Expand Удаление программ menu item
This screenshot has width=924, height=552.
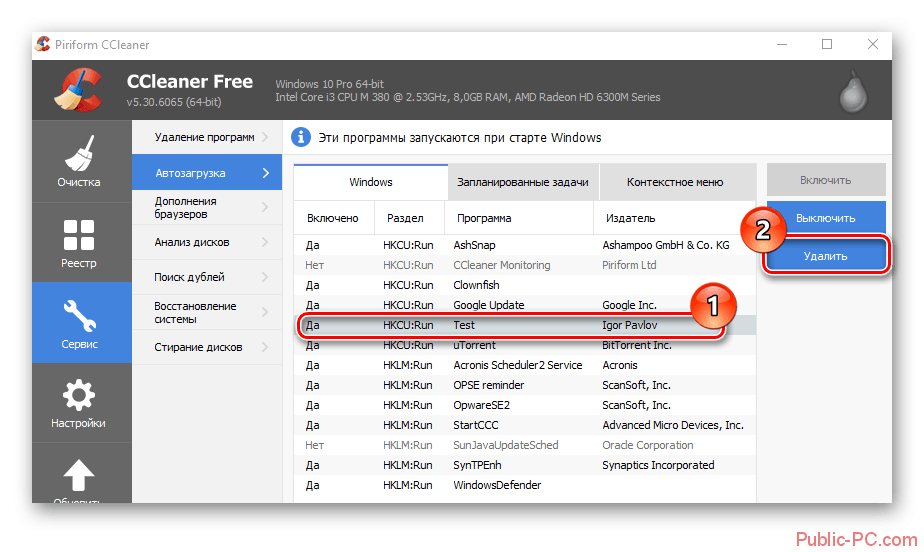pos(205,137)
